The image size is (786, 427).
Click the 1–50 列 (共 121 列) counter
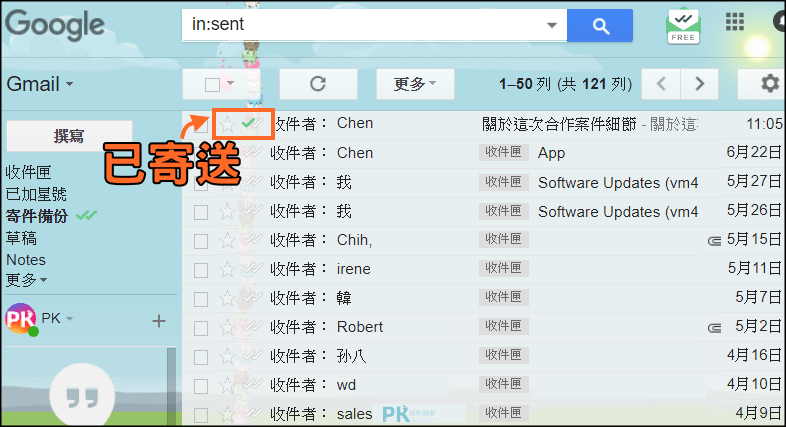click(565, 84)
